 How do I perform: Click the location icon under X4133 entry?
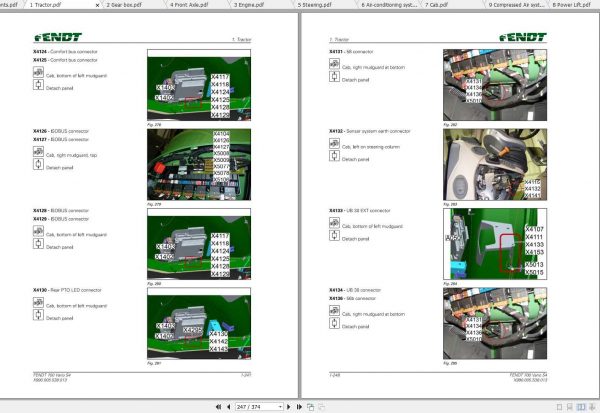[334, 223]
